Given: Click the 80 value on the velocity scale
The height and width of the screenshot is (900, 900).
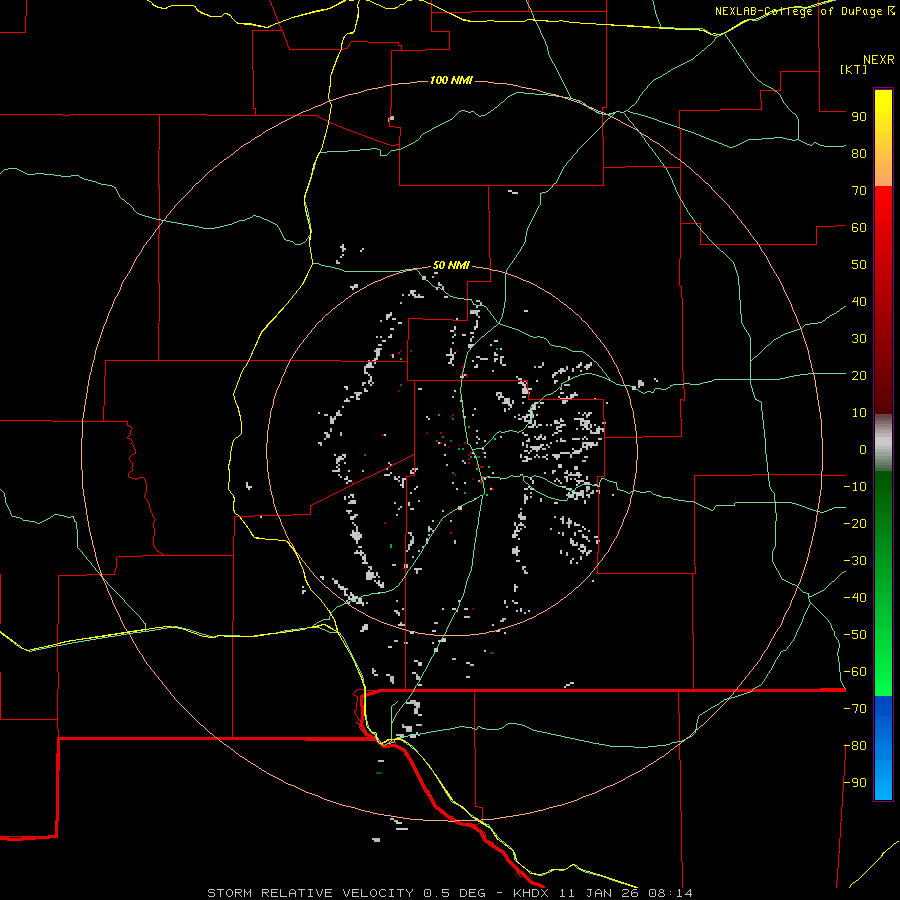Looking at the screenshot, I should 859,153.
